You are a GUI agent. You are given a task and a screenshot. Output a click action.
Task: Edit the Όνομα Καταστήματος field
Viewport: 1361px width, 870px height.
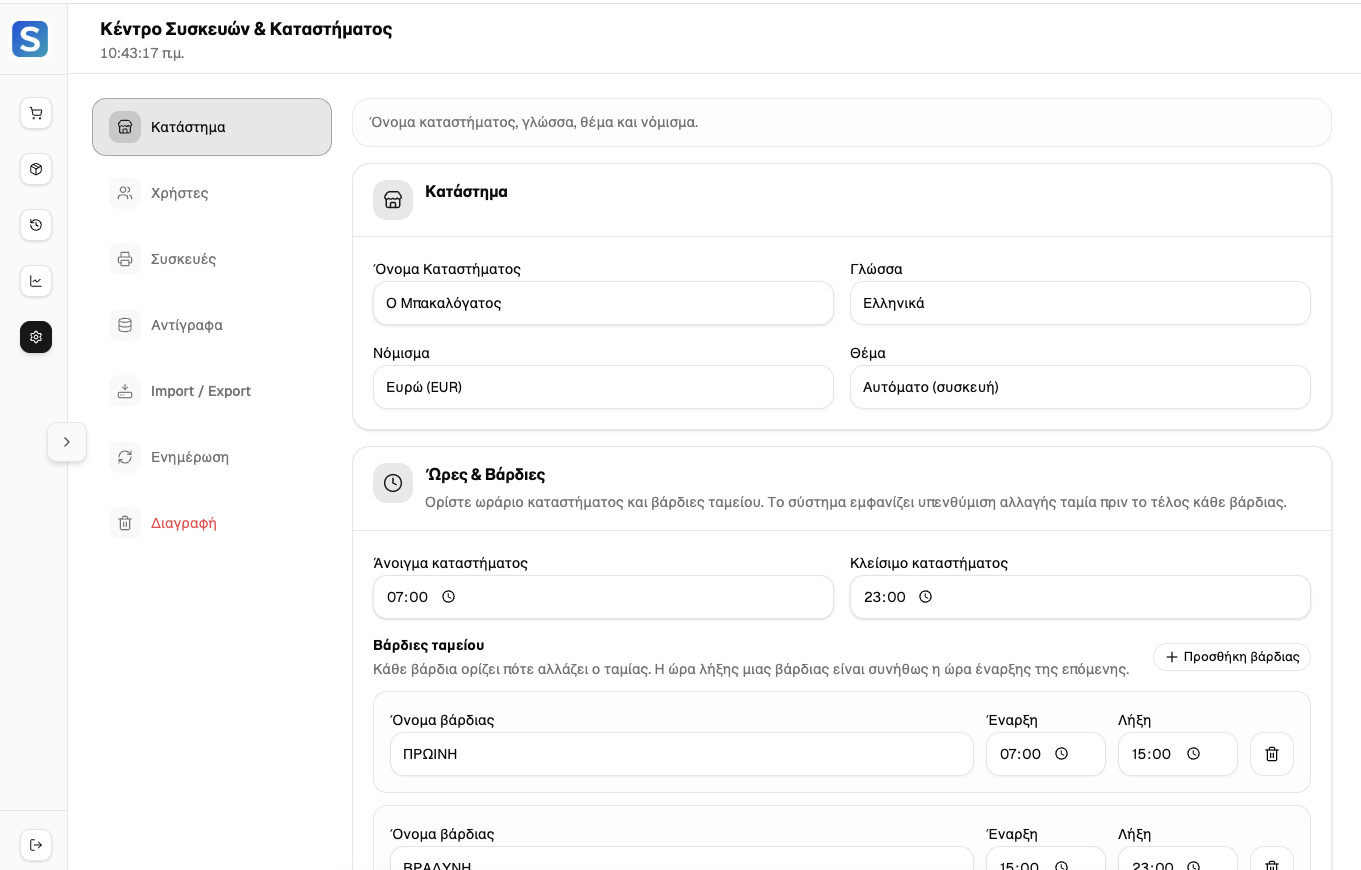click(x=603, y=303)
